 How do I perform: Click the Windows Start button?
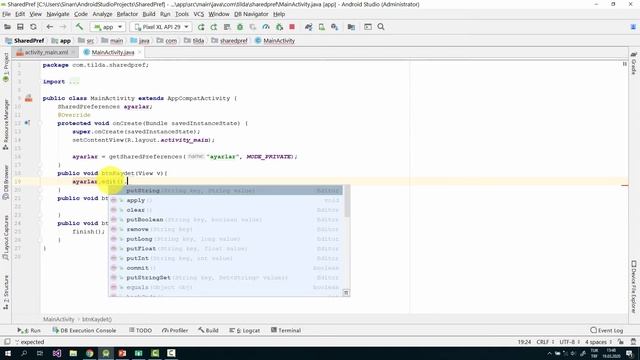pyautogui.click(x=8, y=353)
